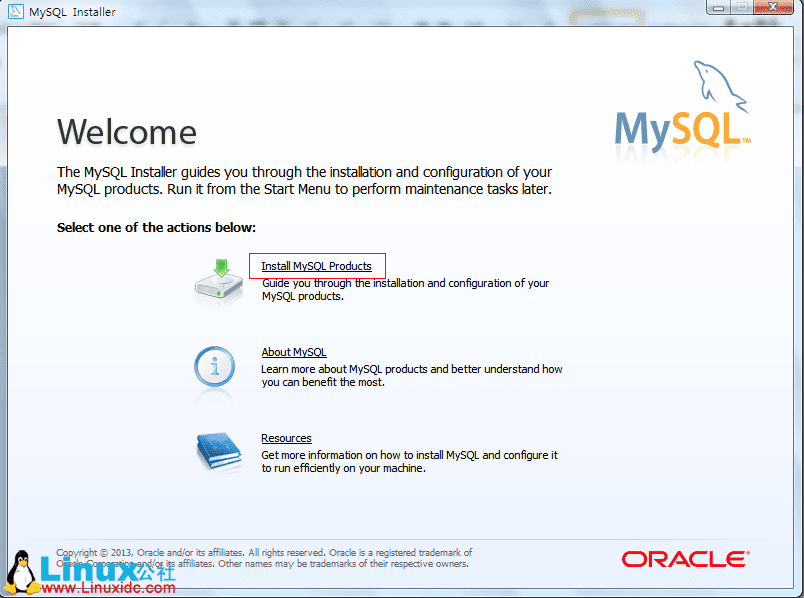Screen dimensions: 804x598
Task: Minimize the MySQL Installer window
Action: pyautogui.click(x=718, y=8)
